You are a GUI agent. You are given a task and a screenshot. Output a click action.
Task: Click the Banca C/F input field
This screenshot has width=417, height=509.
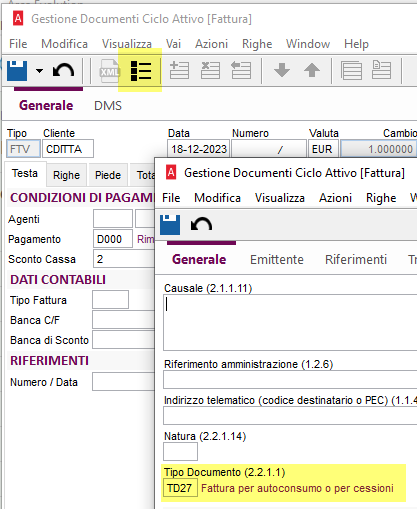point(124,320)
